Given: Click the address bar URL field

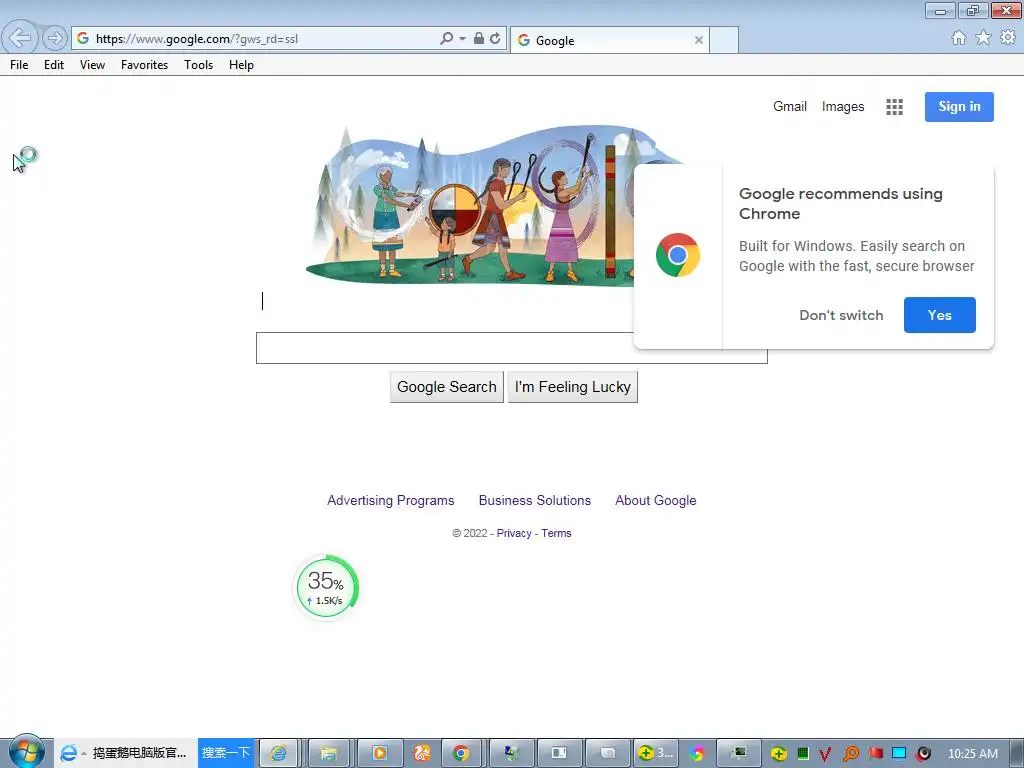Looking at the screenshot, I should coord(264,39).
